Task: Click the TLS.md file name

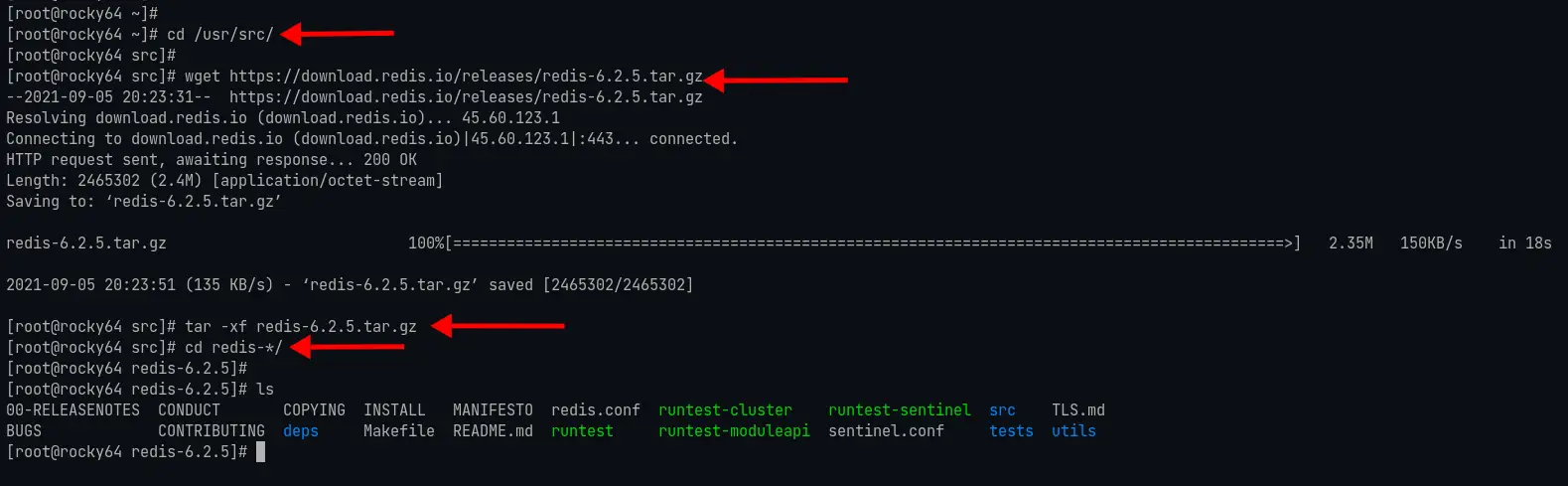Action: tap(1078, 410)
